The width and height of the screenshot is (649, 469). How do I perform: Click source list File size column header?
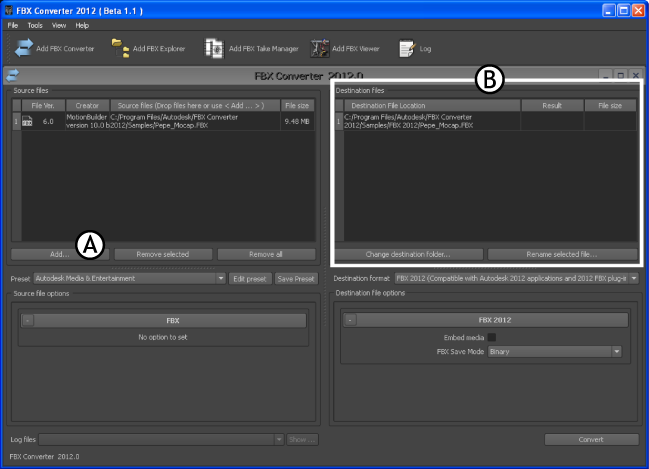coord(297,106)
